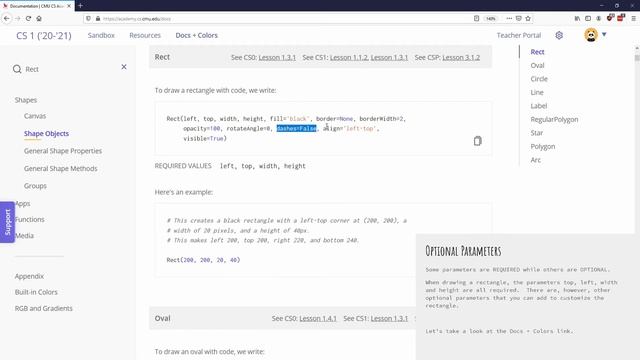Open the Resources menu item
The image size is (640, 360).
(145, 36)
